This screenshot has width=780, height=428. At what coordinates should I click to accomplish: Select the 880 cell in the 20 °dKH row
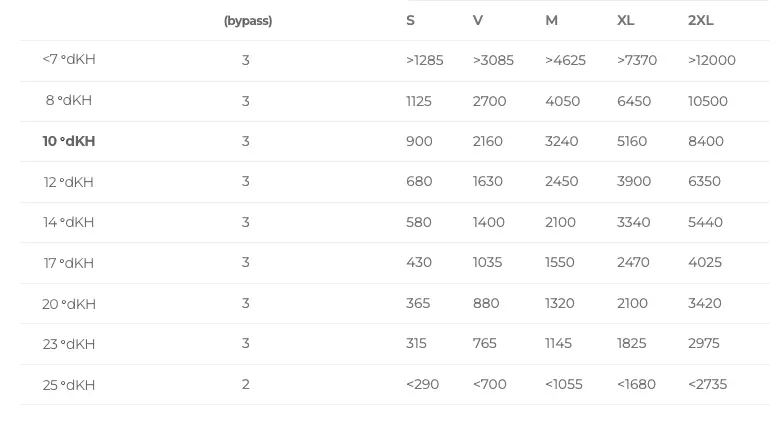click(x=486, y=304)
